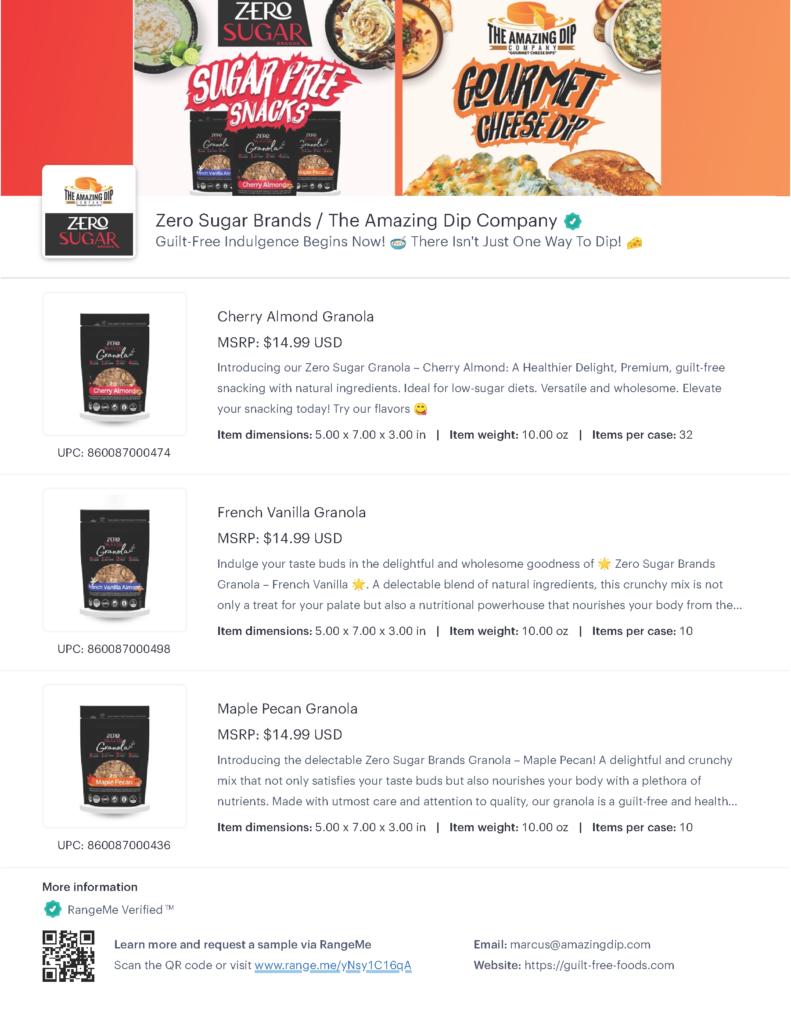Click the Maple Pecan Granola title
This screenshot has width=791, height=1024.
[x=287, y=709]
